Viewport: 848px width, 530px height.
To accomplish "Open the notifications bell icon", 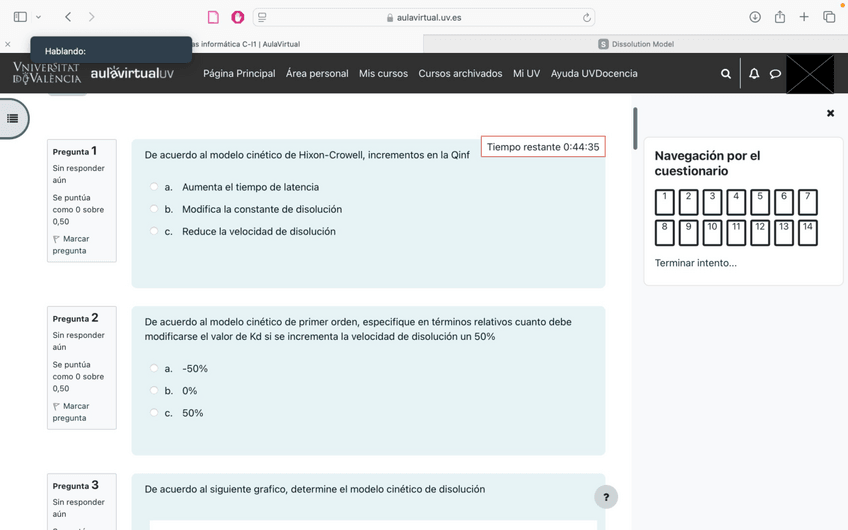I will (x=754, y=74).
